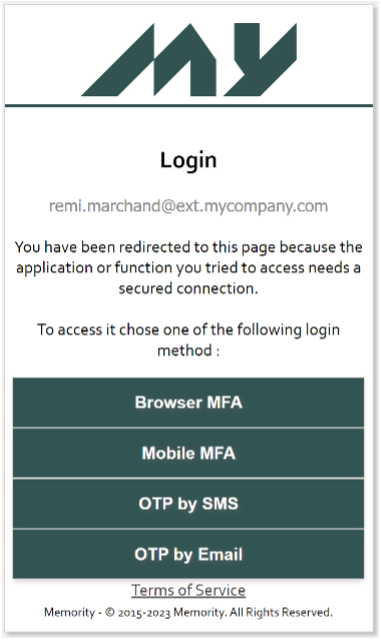Choose the Browser MFA login method
The height and width of the screenshot is (641, 381).
(x=188, y=403)
